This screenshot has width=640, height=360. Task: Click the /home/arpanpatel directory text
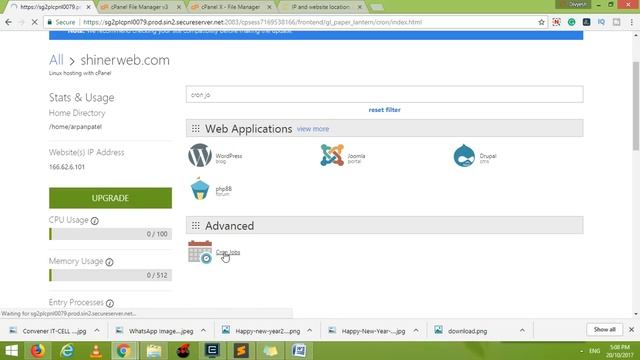click(75, 127)
